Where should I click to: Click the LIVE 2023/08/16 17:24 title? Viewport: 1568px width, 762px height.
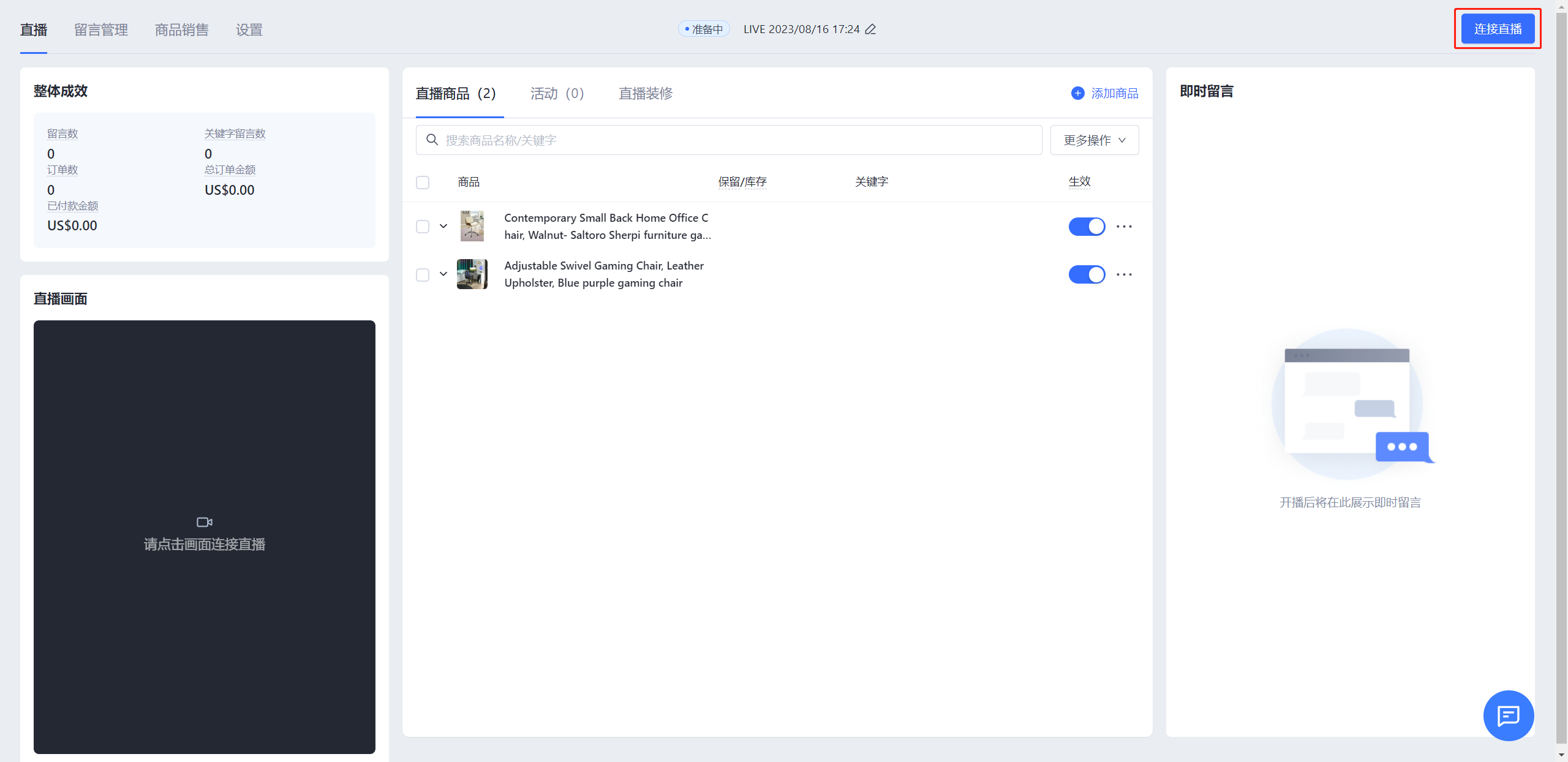pos(801,29)
